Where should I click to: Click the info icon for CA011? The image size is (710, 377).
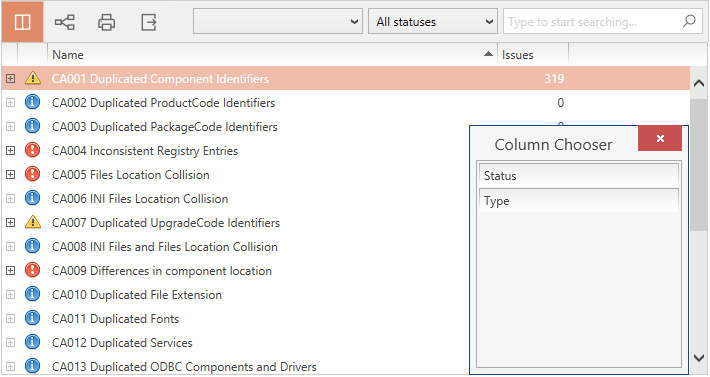[x=33, y=318]
